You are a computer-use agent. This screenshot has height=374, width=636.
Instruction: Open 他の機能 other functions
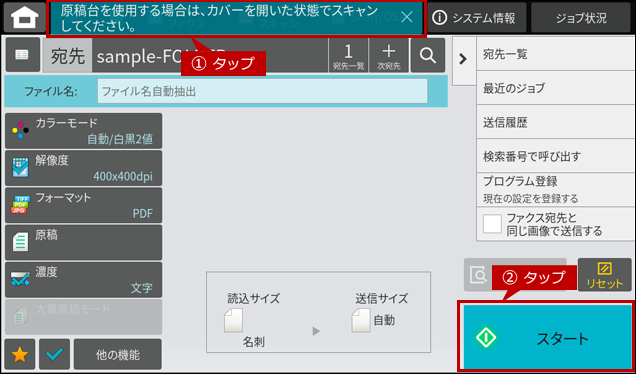pyautogui.click(x=118, y=355)
